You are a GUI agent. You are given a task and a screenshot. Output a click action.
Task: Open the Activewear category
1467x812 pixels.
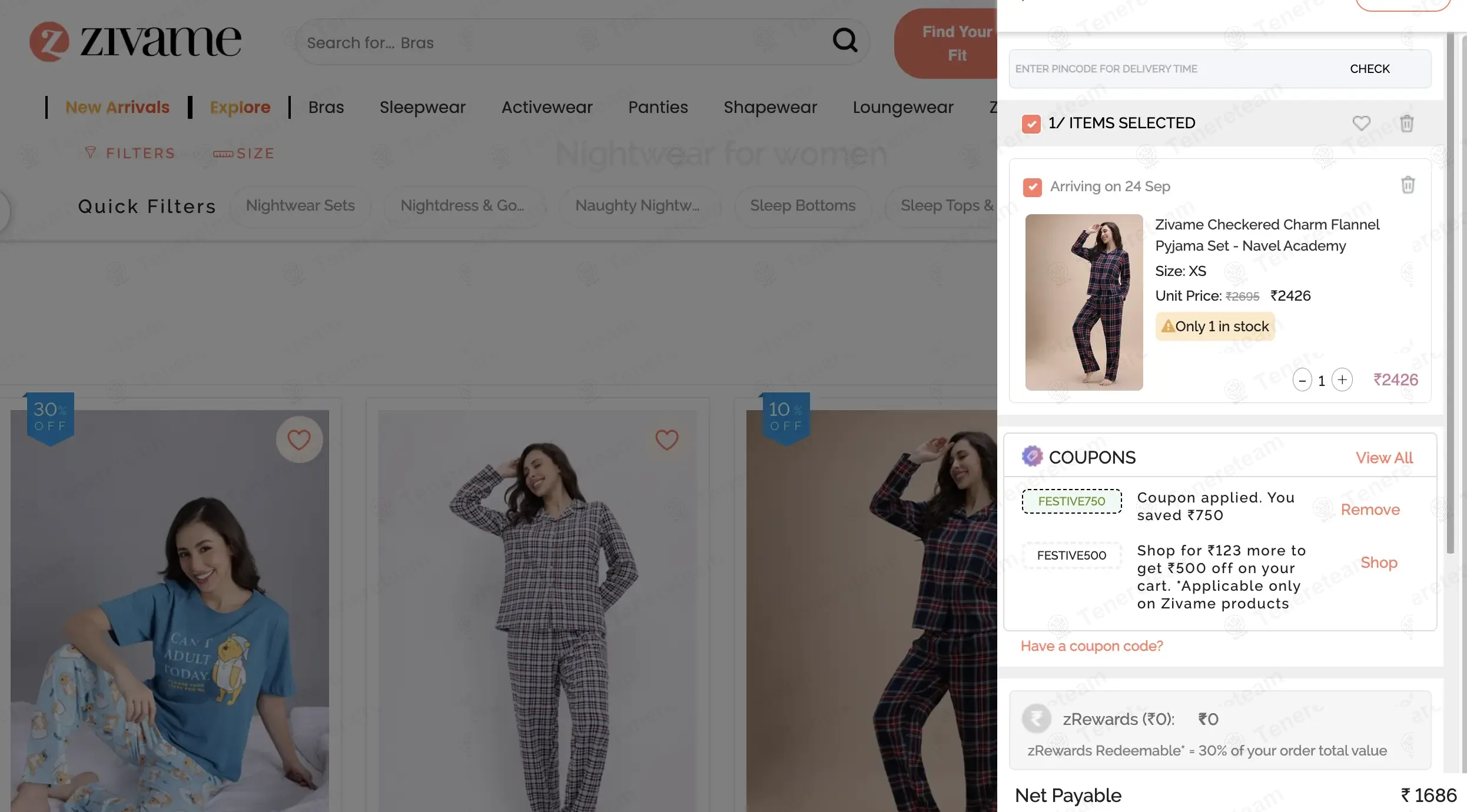pyautogui.click(x=546, y=107)
